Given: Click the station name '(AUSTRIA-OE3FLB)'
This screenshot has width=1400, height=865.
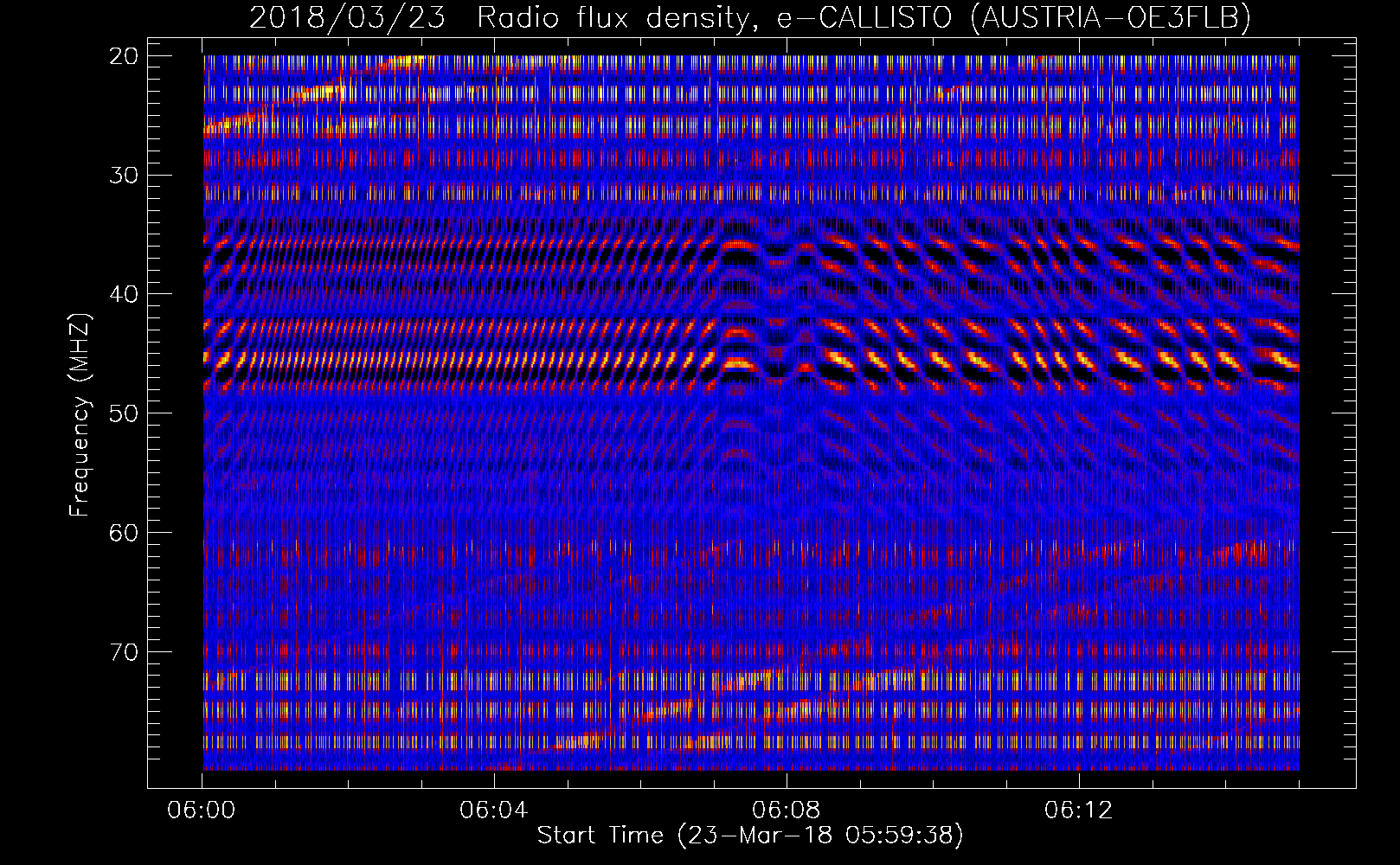Looking at the screenshot, I should click(x=1110, y=17).
